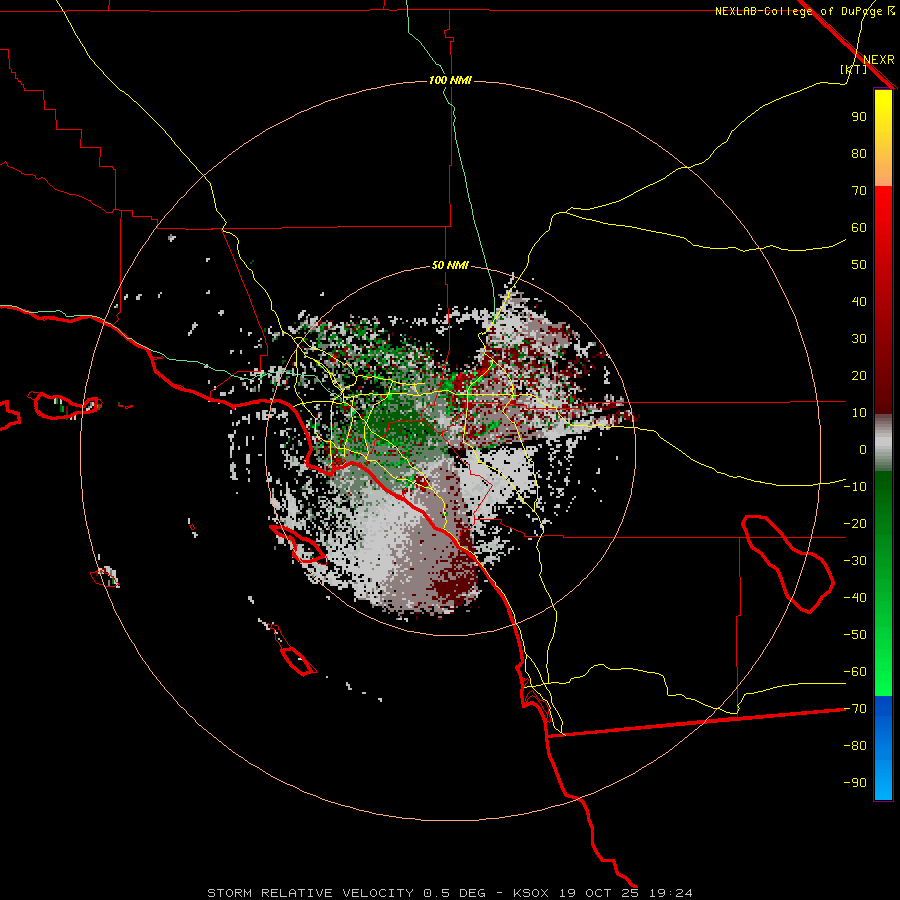Select the "-90" value on velocity scale
900x900 pixels.
click(x=855, y=783)
